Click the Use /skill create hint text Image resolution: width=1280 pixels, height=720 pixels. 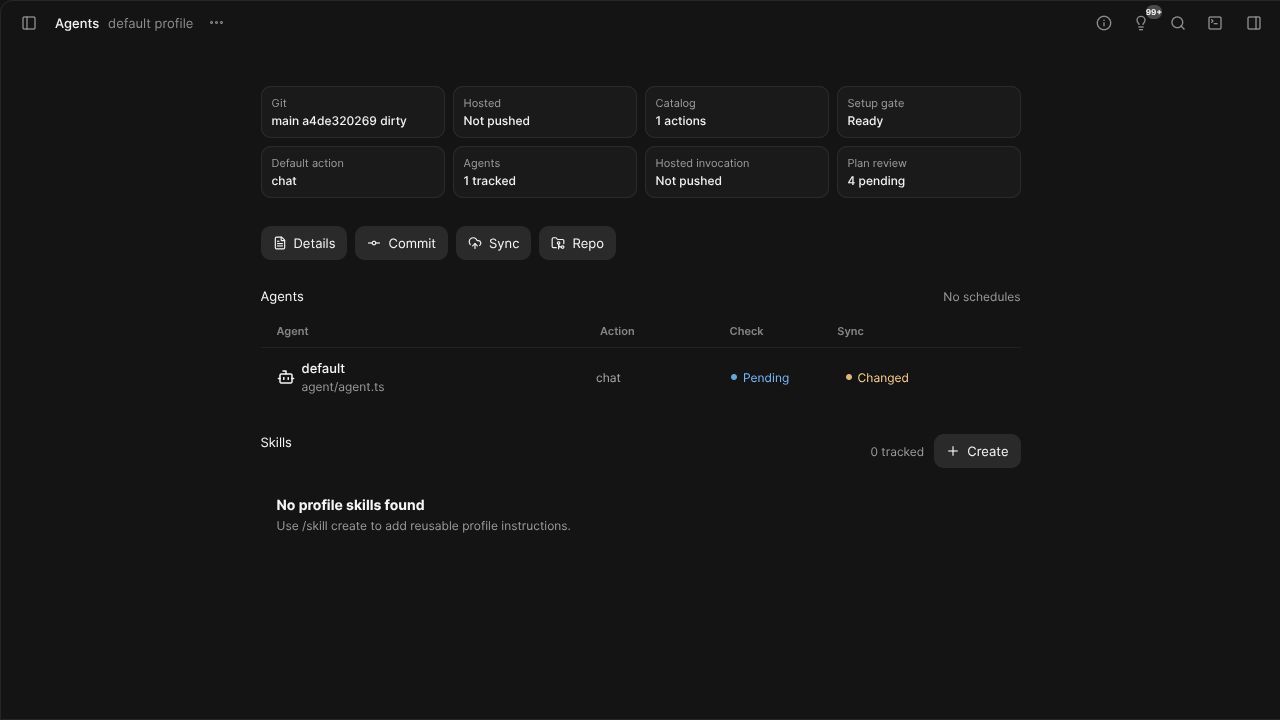point(423,526)
